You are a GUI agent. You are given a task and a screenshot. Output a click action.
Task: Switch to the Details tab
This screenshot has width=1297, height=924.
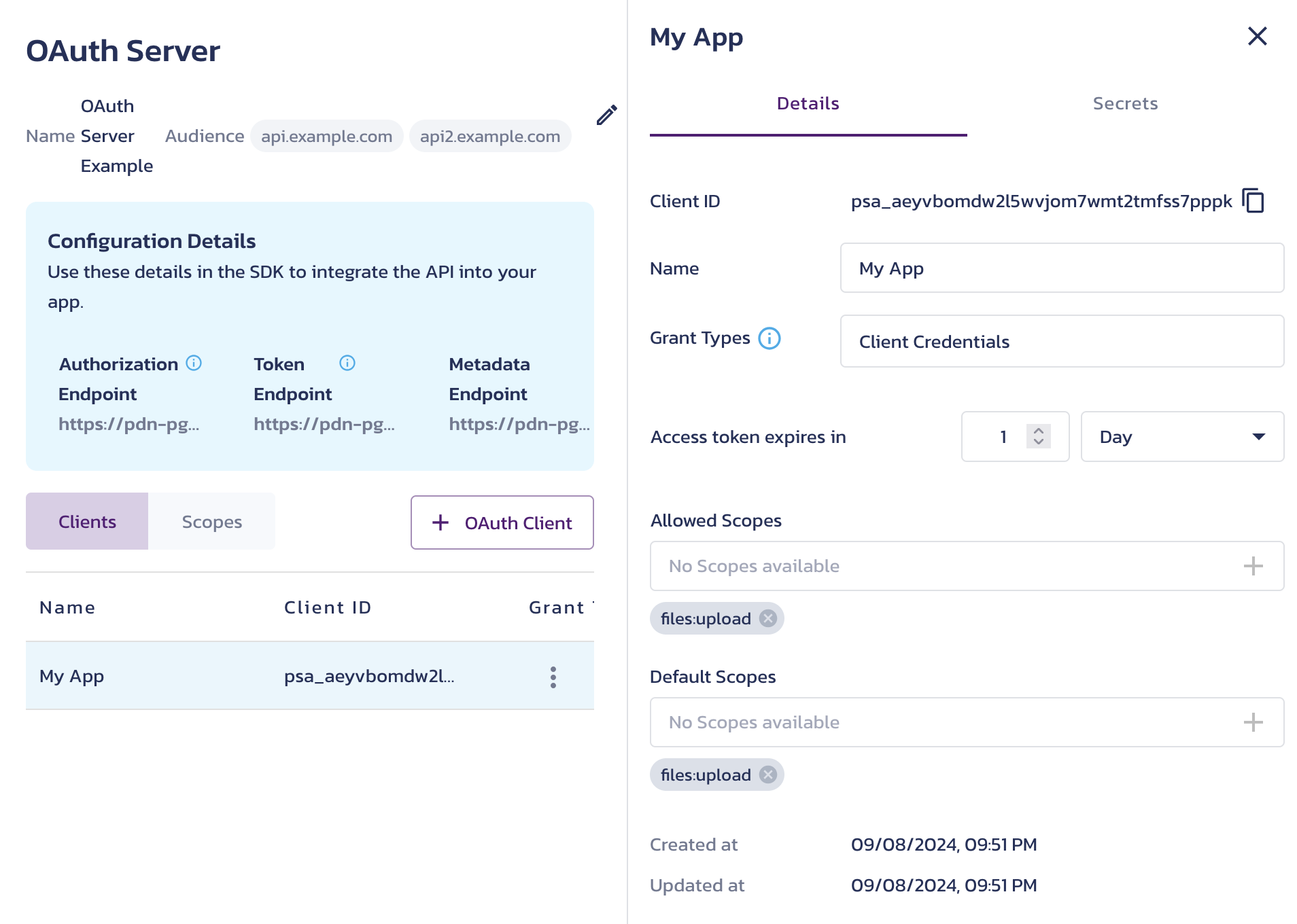click(x=808, y=103)
